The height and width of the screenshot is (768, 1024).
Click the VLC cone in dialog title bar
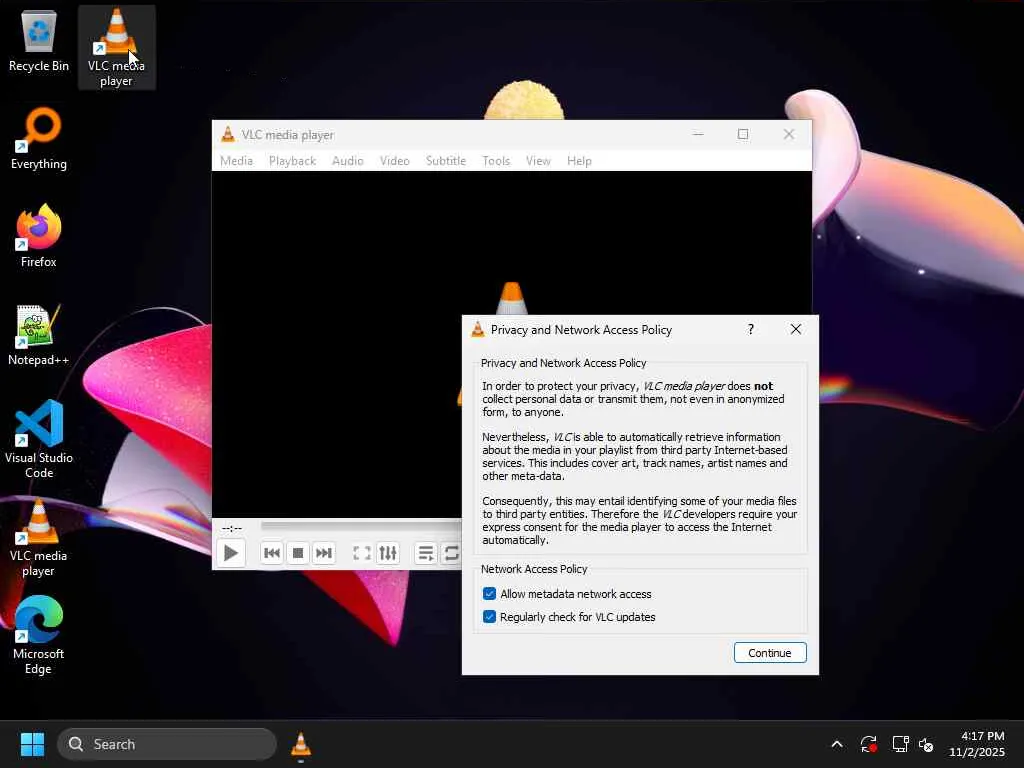click(478, 329)
